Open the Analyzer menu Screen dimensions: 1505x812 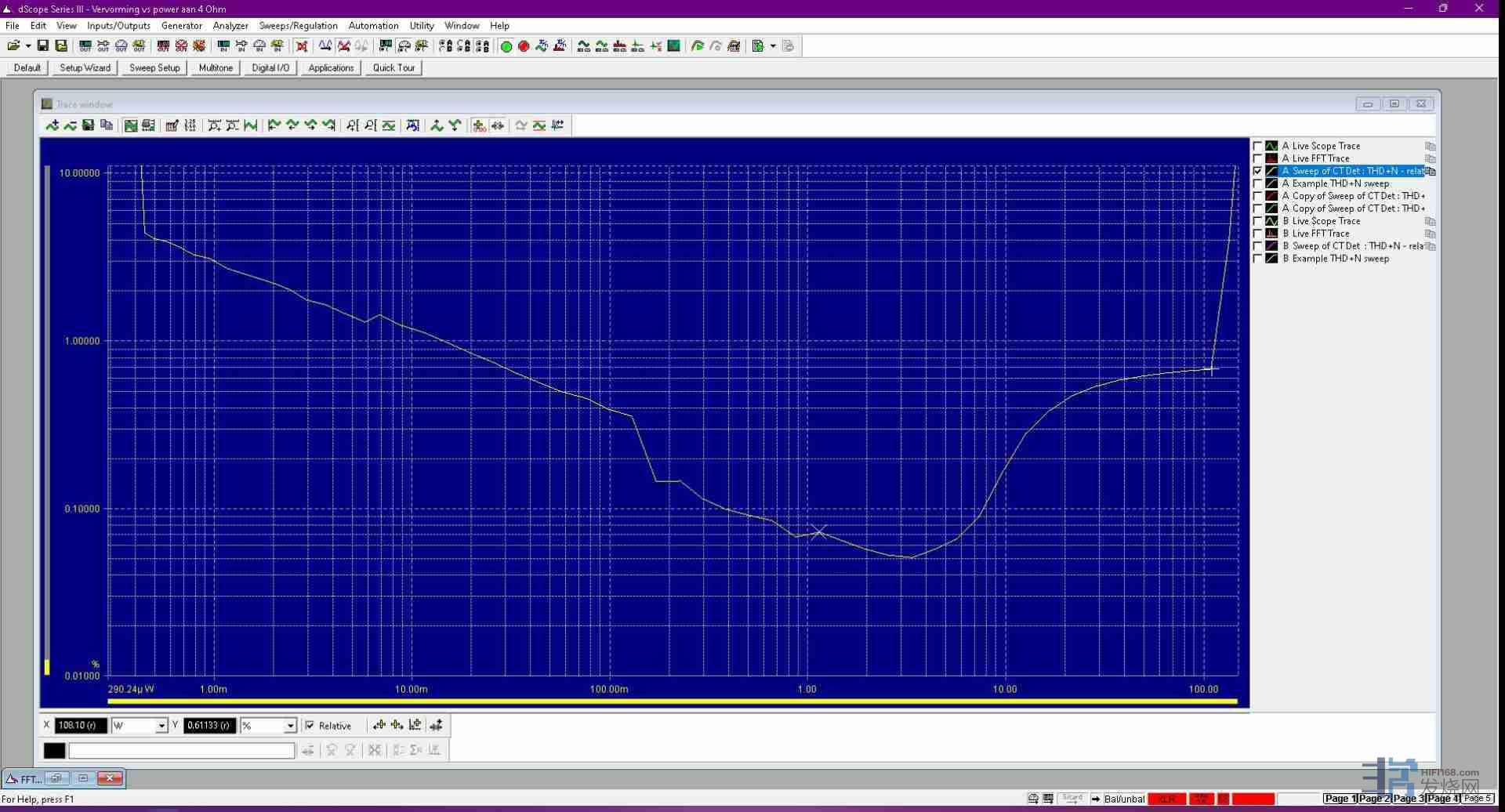[230, 26]
